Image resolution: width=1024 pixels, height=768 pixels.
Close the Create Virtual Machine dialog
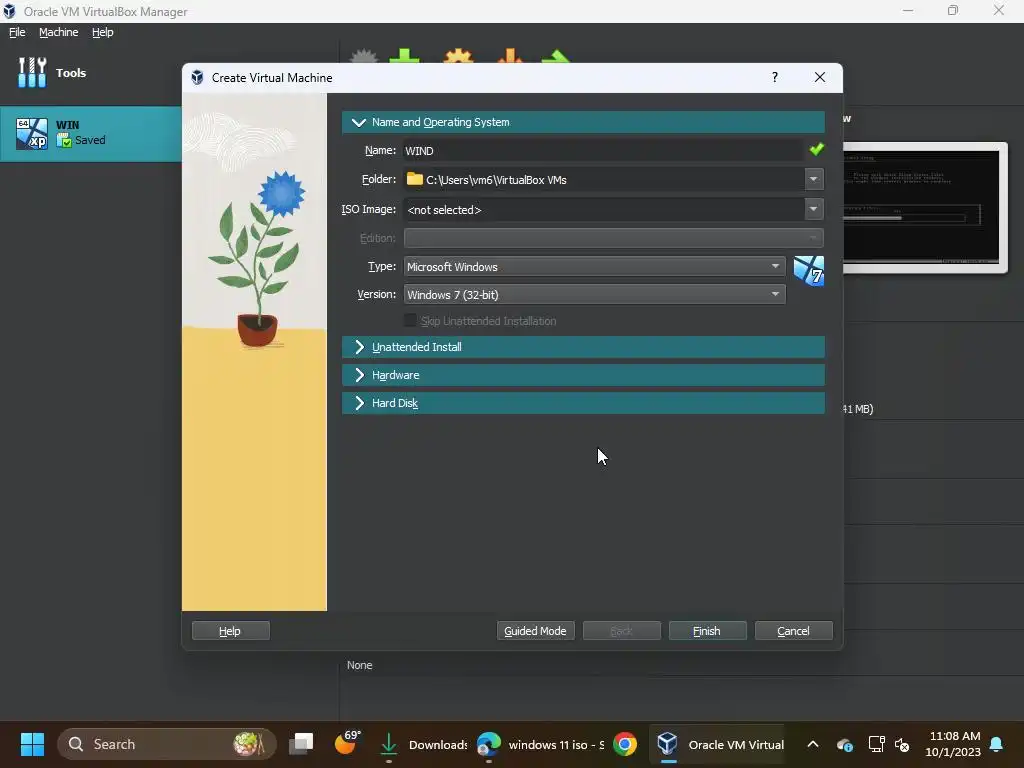(x=820, y=77)
